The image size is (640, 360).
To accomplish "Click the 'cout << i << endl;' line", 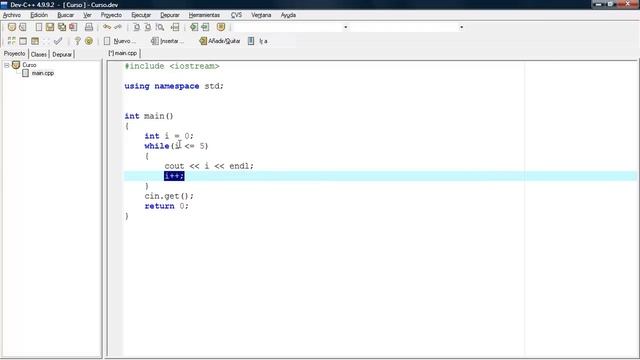I will point(209,166).
